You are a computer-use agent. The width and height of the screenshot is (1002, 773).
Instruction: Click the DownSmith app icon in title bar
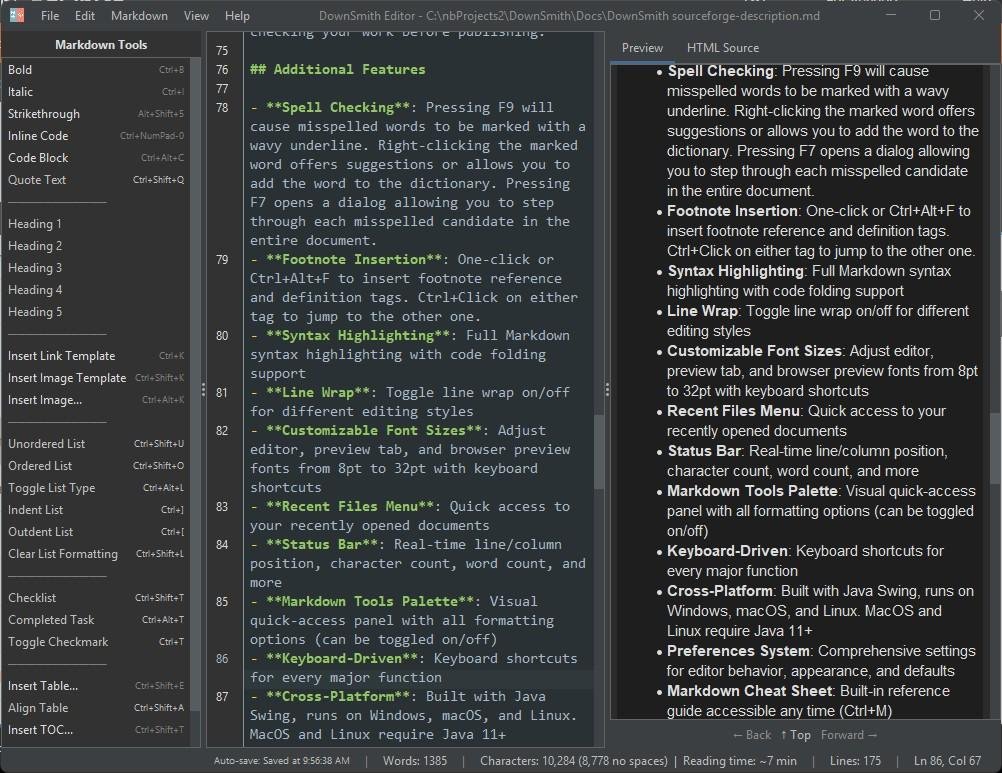click(17, 15)
